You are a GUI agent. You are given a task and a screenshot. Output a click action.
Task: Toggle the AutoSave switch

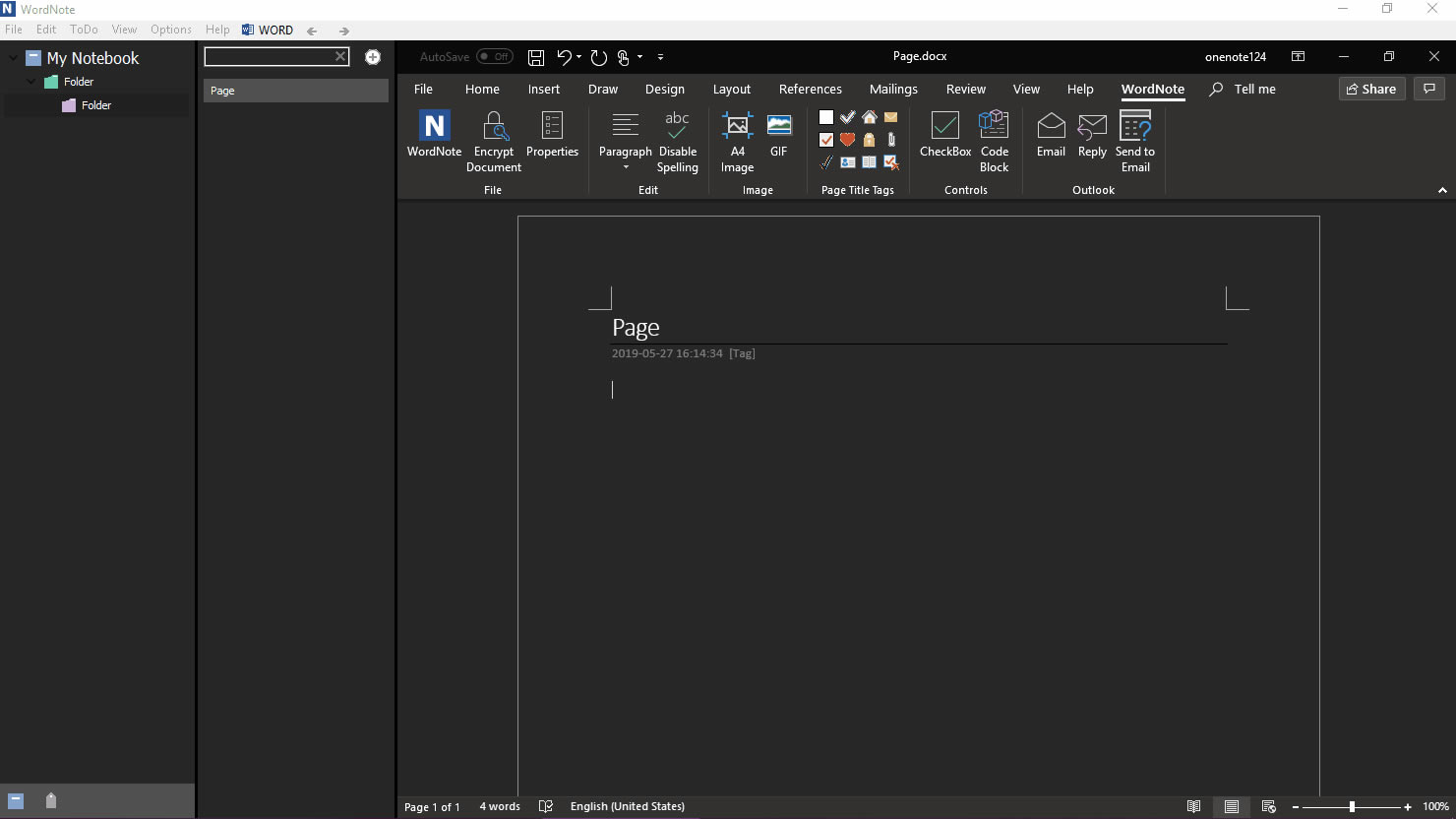tap(495, 57)
